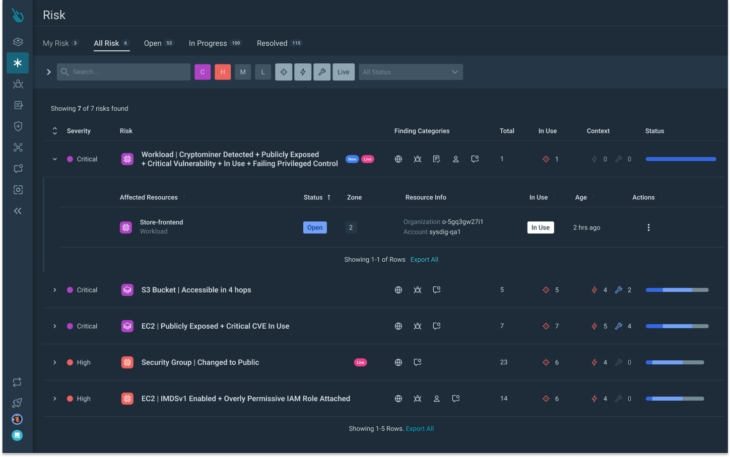The height and width of the screenshot is (457, 730).
Task: Click the Open status badge for Store-frontend
Action: pos(315,228)
